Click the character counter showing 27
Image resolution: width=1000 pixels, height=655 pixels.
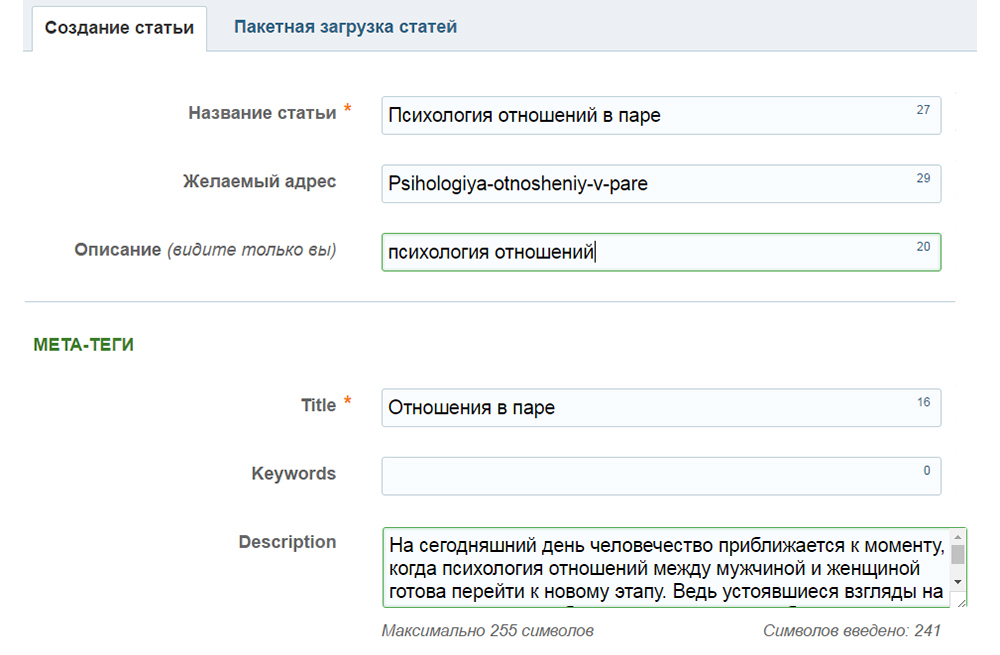pos(922,110)
